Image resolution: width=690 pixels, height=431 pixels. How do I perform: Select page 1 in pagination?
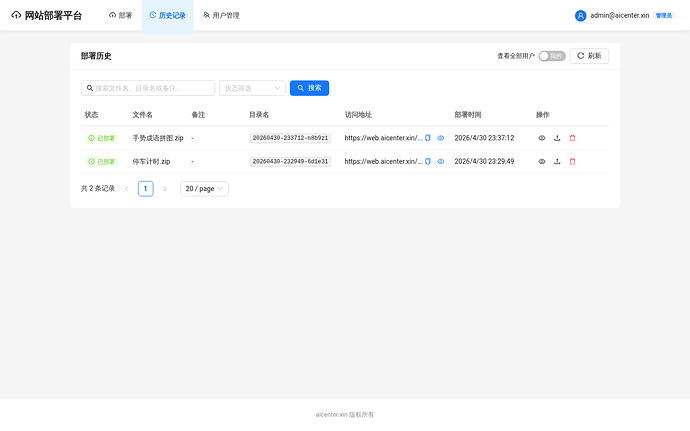click(x=146, y=188)
